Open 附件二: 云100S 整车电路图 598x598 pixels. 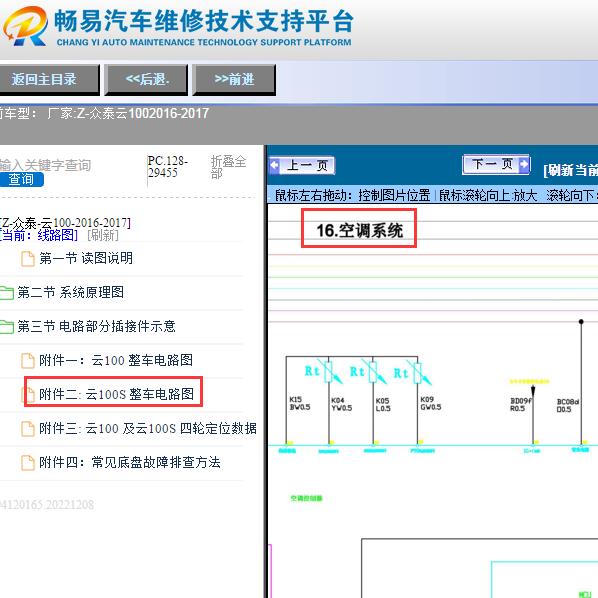pos(116,394)
